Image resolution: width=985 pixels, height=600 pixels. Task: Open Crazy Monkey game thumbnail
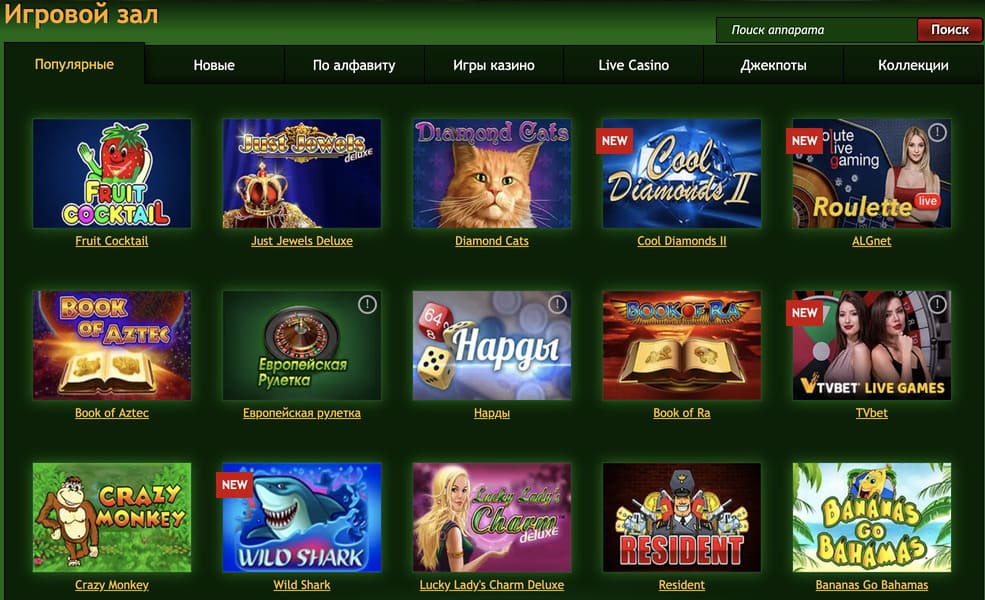(112, 517)
